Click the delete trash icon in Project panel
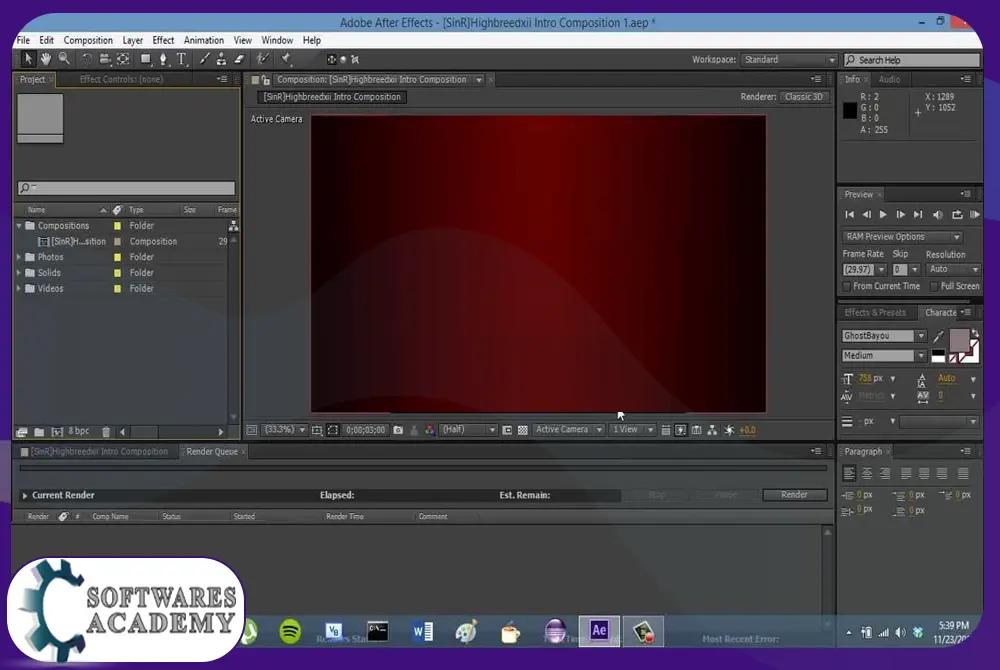The image size is (1000, 670). (x=106, y=432)
